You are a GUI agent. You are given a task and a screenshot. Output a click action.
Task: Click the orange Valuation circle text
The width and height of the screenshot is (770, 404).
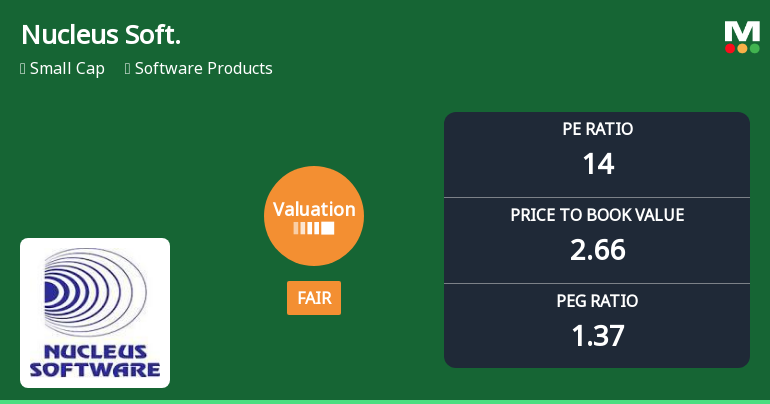(314, 209)
